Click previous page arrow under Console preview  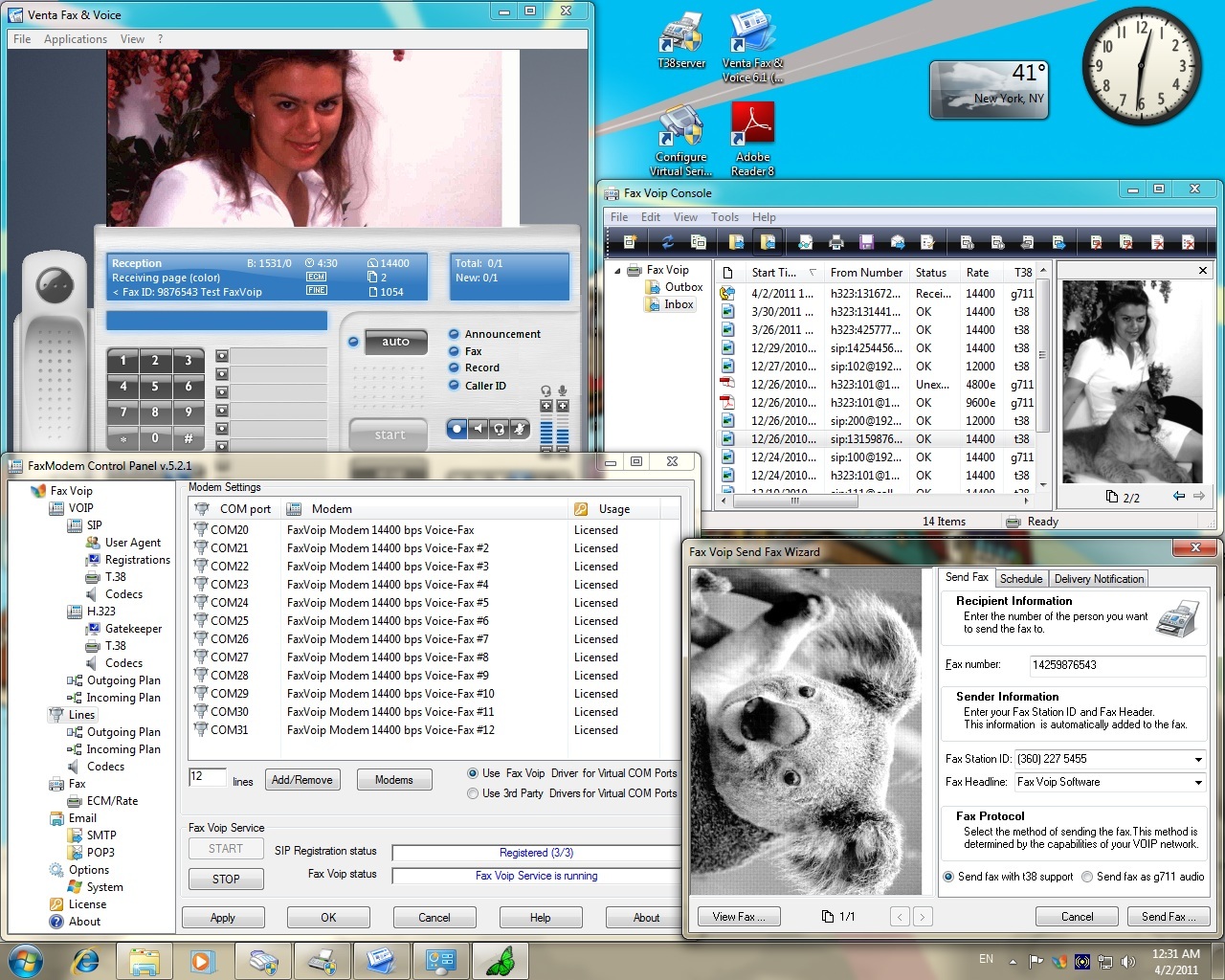coord(1178,496)
